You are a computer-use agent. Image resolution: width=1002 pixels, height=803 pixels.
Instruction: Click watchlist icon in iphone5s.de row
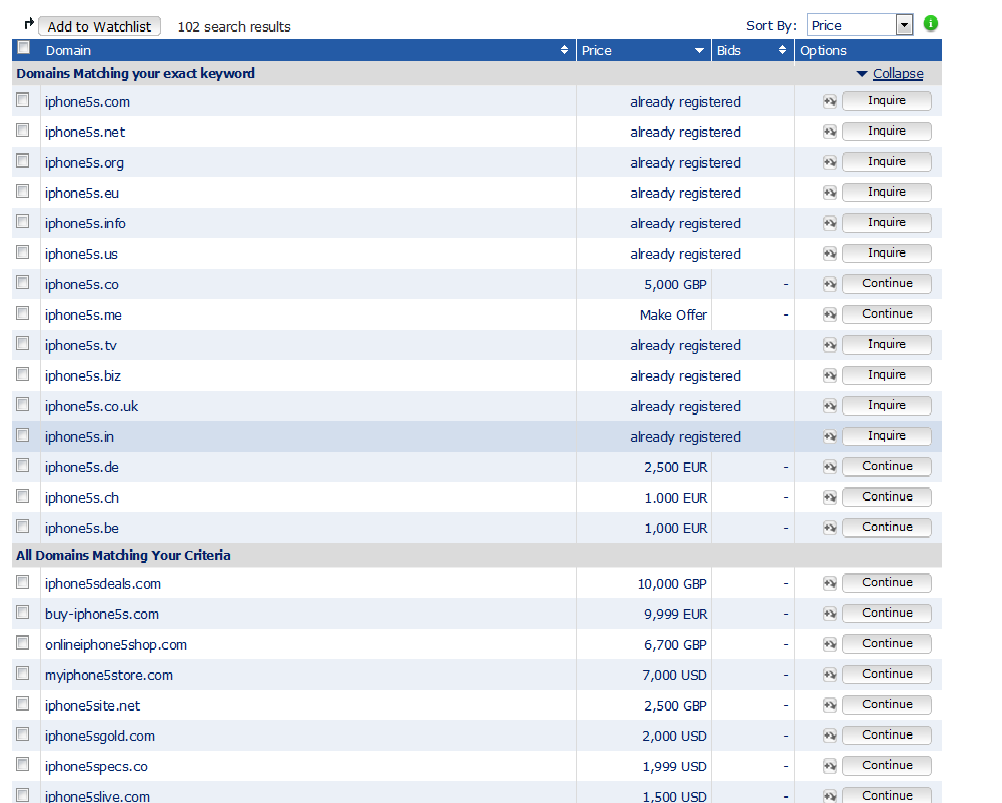coord(829,468)
